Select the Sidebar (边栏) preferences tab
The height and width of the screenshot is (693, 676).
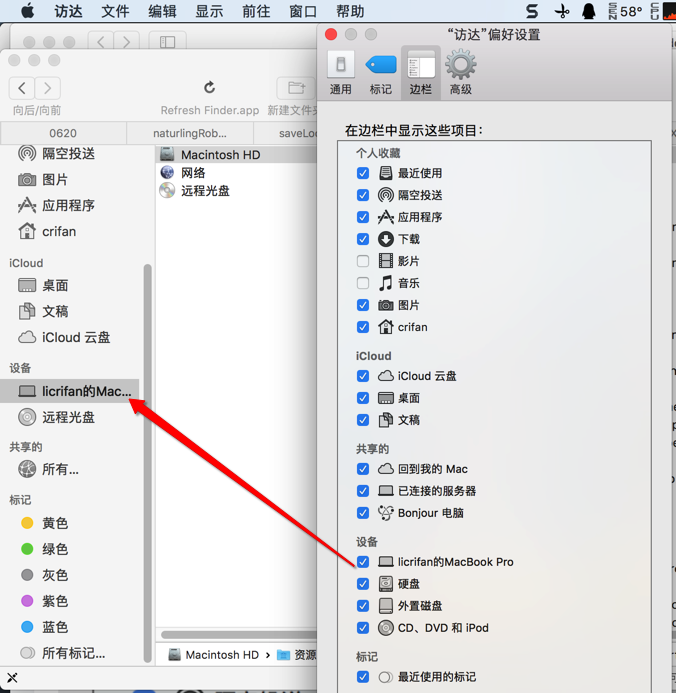coord(421,73)
